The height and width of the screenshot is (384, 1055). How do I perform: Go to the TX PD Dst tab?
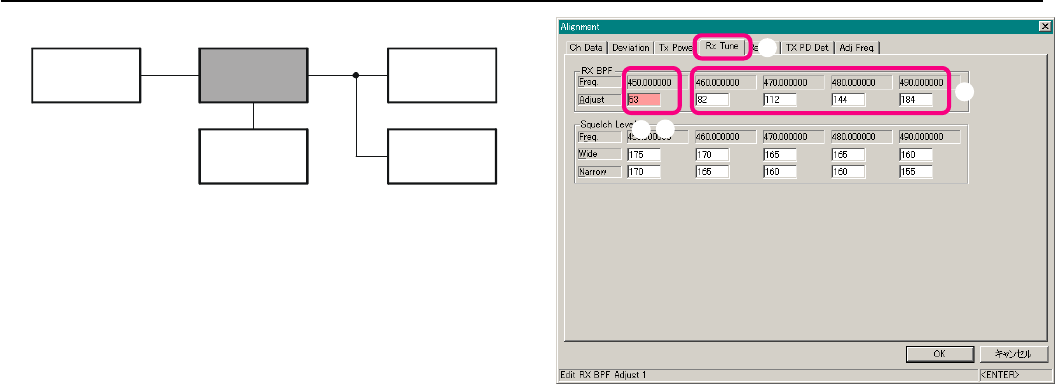point(807,48)
